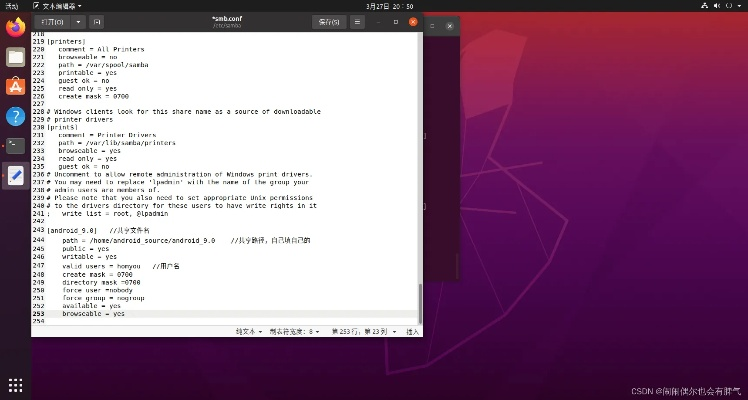Click the date and time clock
The image size is (748, 400).
point(373,6)
